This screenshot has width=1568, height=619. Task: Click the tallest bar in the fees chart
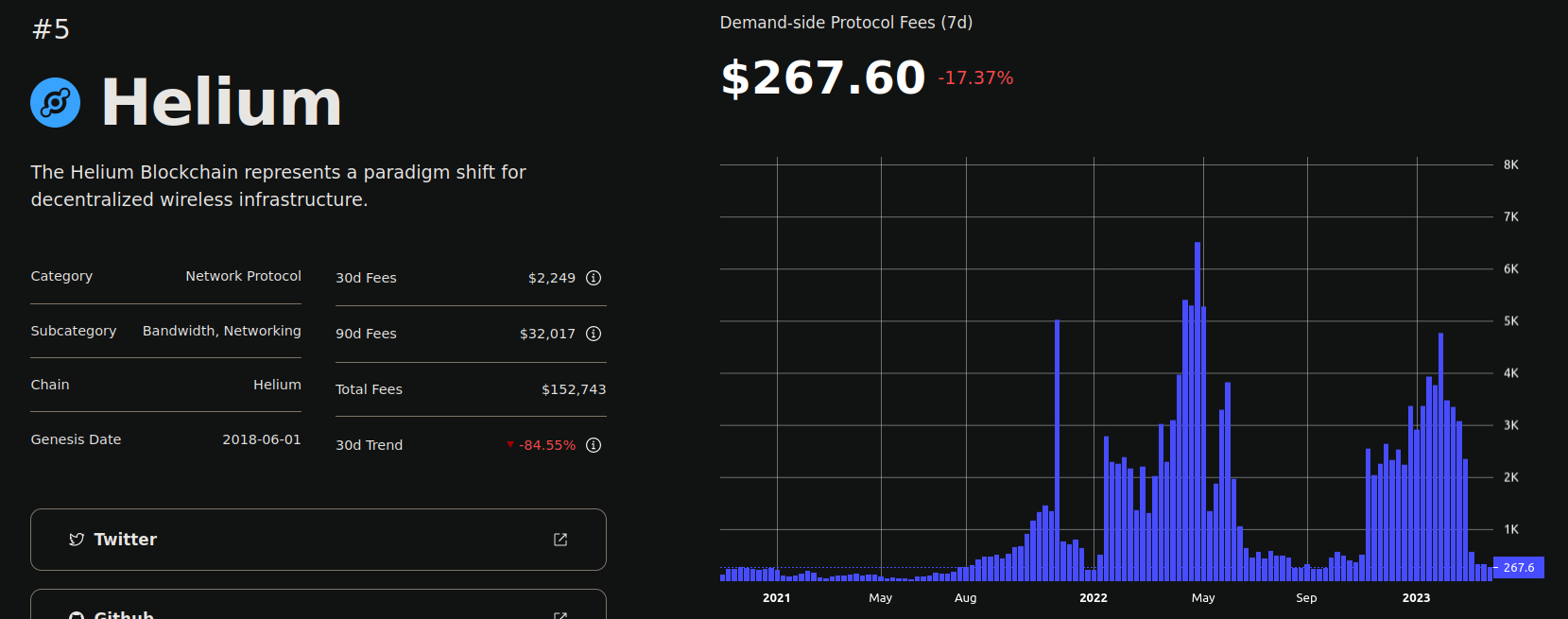[x=1198, y=411]
